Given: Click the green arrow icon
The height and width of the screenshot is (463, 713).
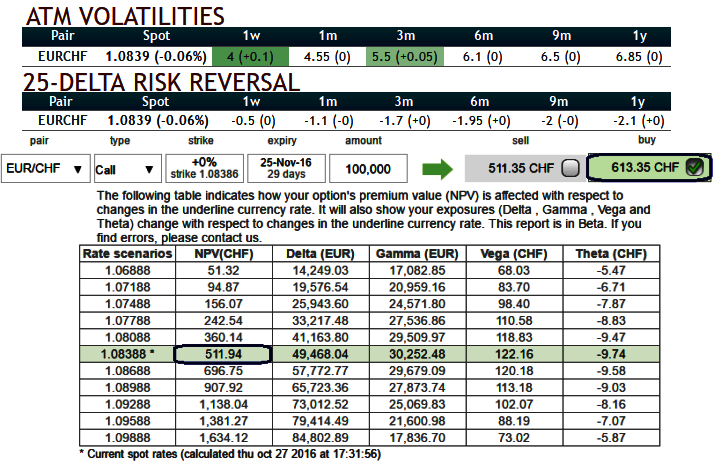Looking at the screenshot, I should 439,168.
